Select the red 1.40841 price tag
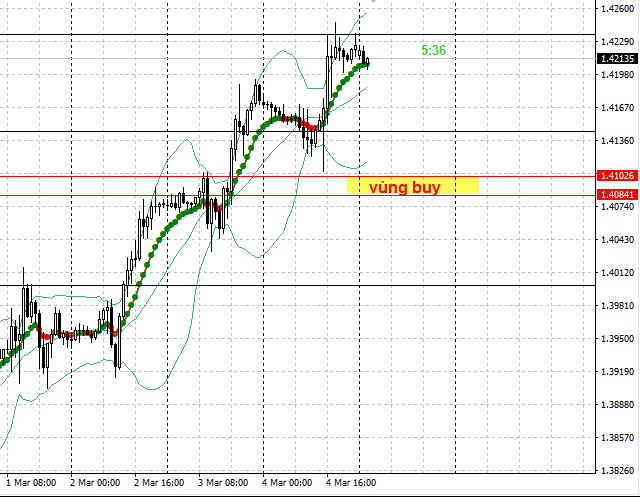This screenshot has width=640, height=497. click(618, 195)
